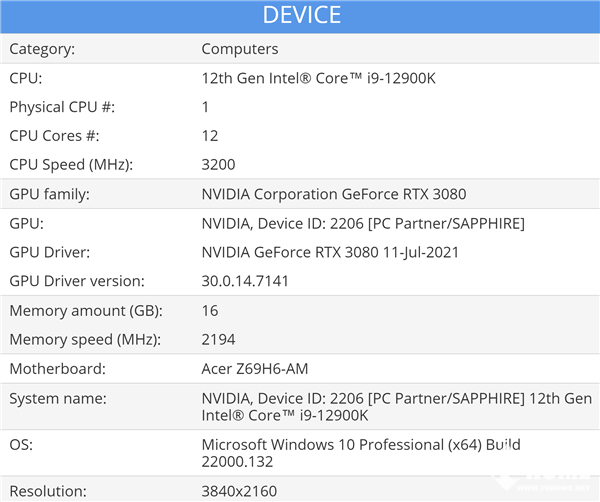
Task: Select the Acer Z69H6-AM motherboard text
Action: coord(255,369)
